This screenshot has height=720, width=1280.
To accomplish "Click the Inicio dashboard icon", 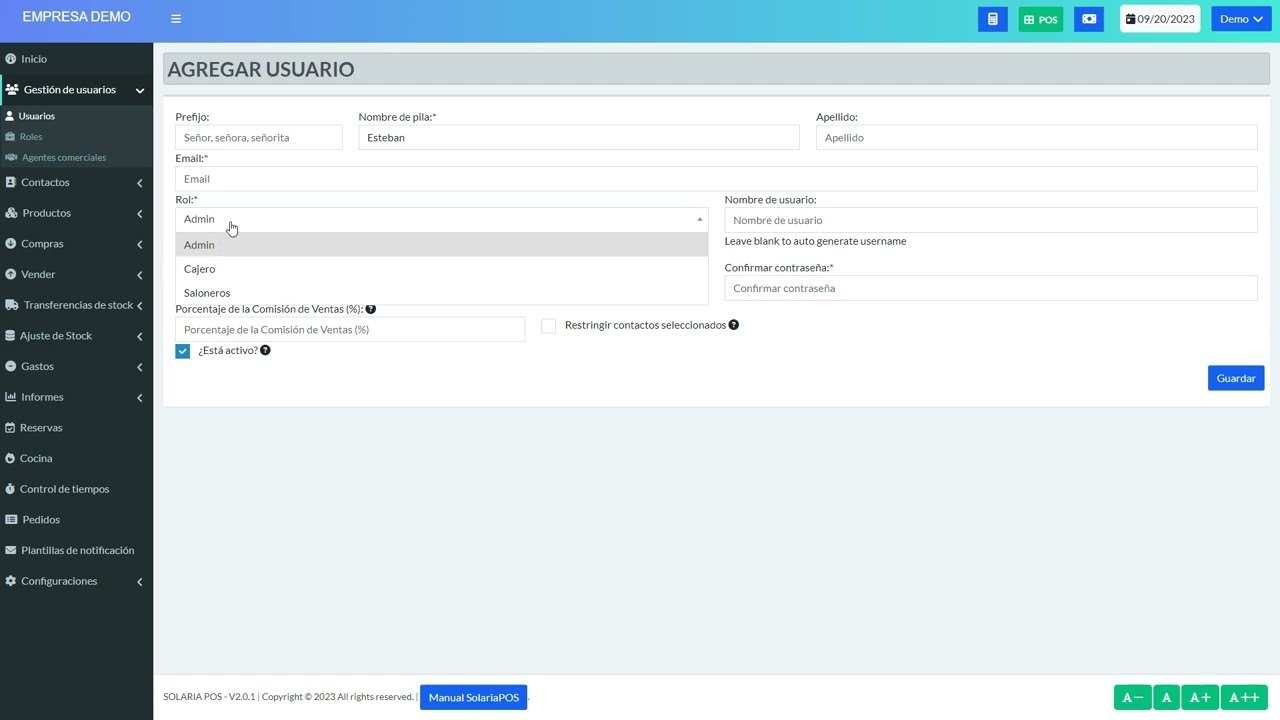I will (11, 59).
